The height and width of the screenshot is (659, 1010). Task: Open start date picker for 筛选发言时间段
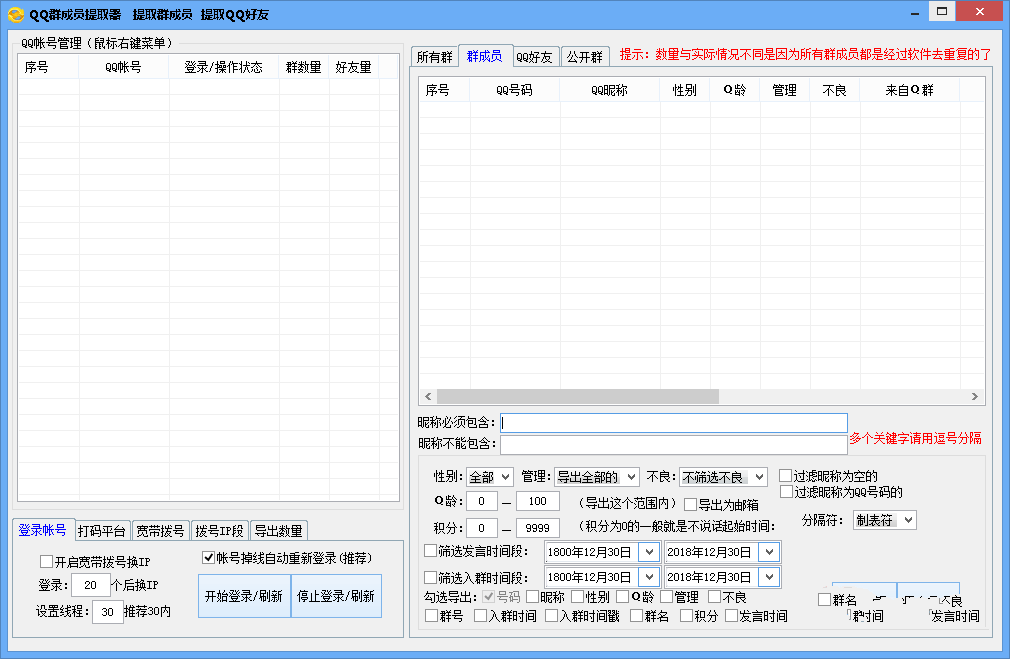(649, 552)
